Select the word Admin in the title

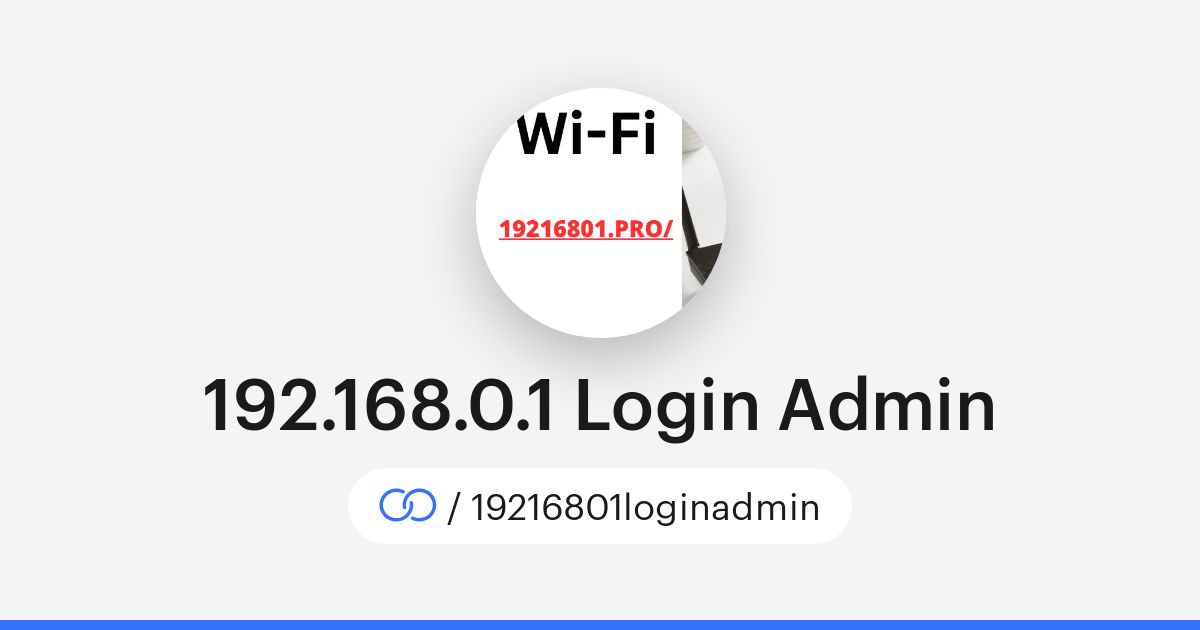pos(885,407)
